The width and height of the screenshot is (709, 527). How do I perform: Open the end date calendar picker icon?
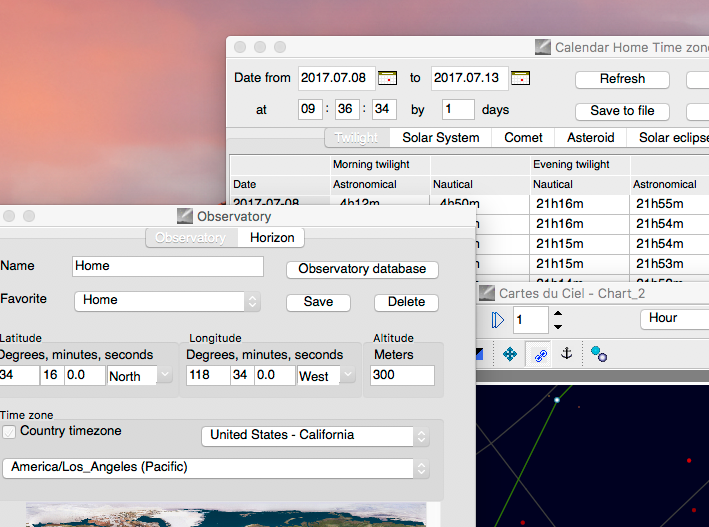pyautogui.click(x=520, y=78)
